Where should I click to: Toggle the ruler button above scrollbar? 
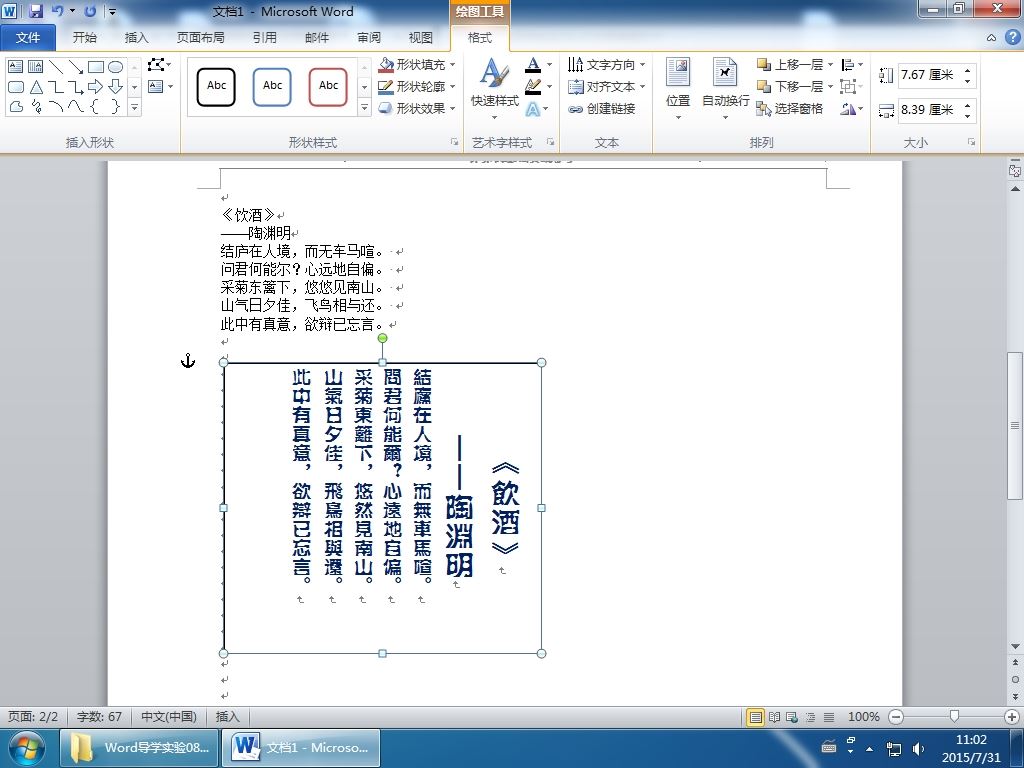pos(1015,171)
